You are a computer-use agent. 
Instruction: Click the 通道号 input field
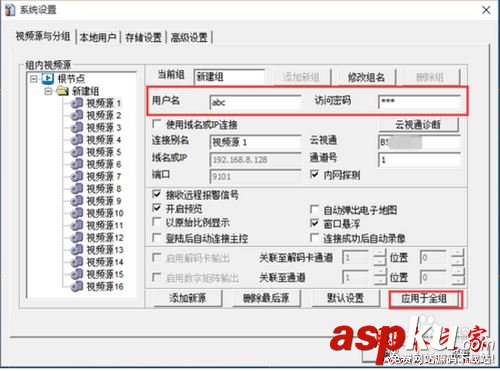pyautogui.click(x=419, y=160)
